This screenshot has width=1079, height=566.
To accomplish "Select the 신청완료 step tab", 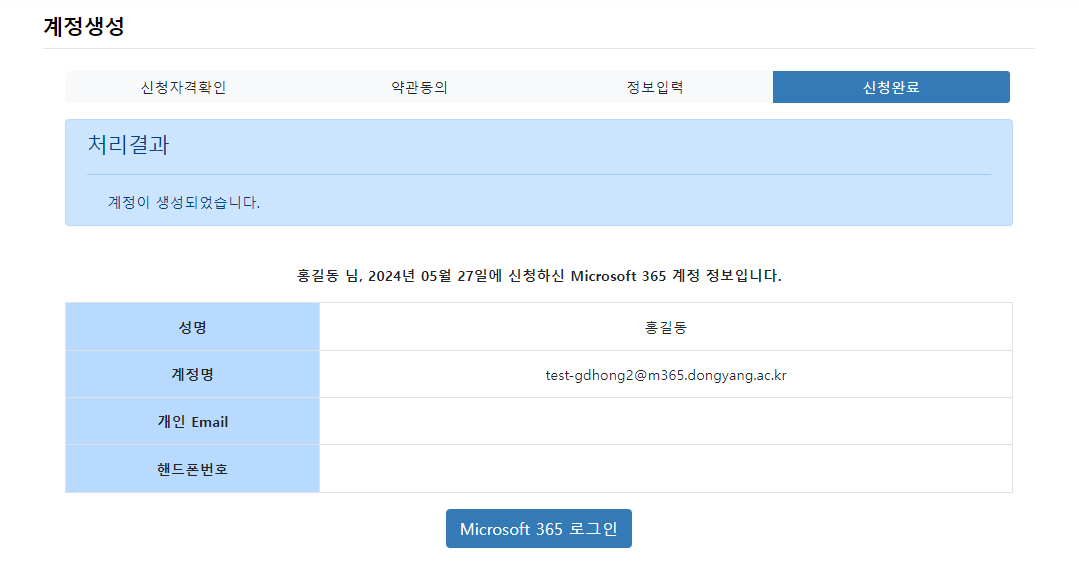I will pyautogui.click(x=891, y=87).
